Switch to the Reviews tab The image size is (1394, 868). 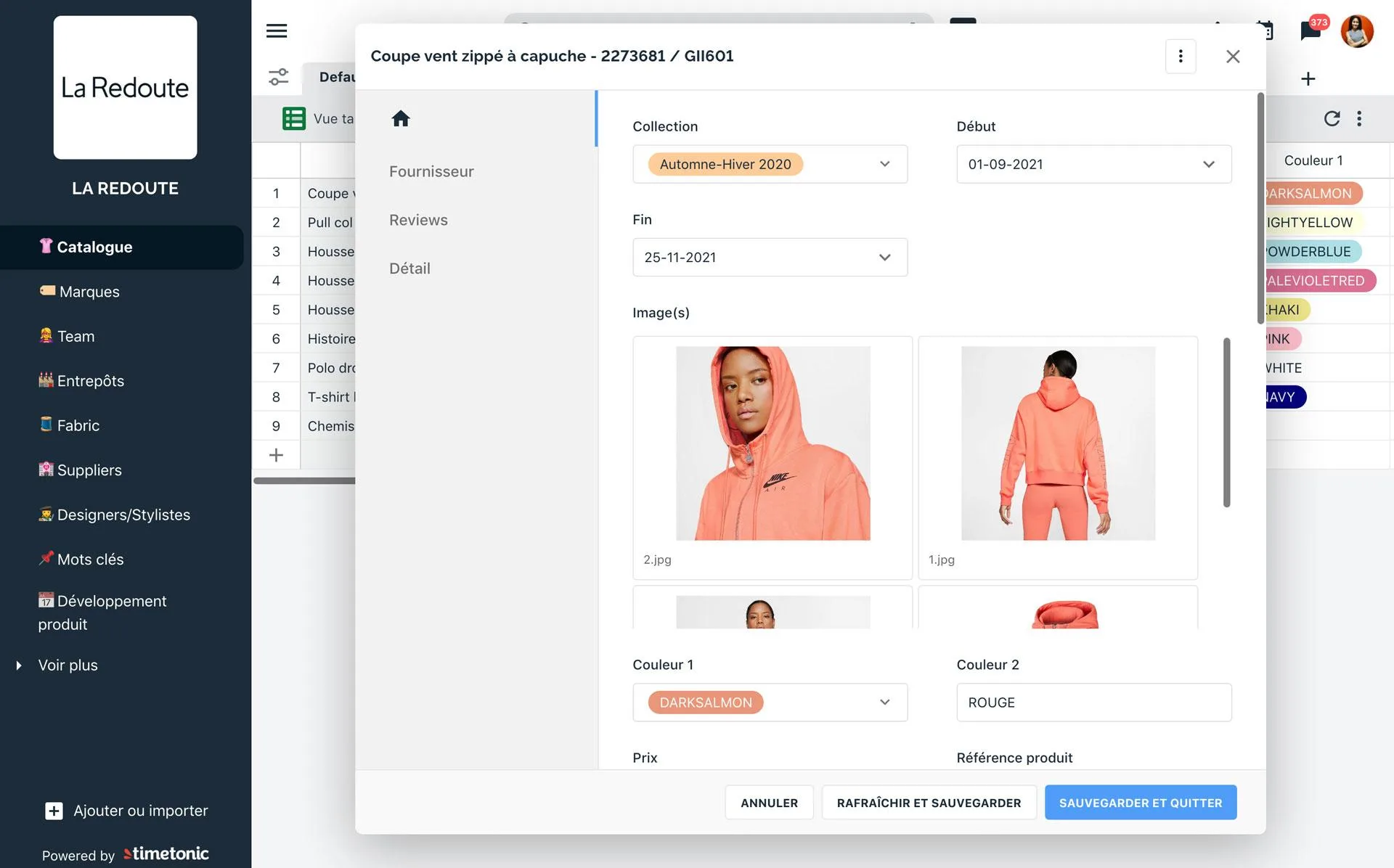418,220
